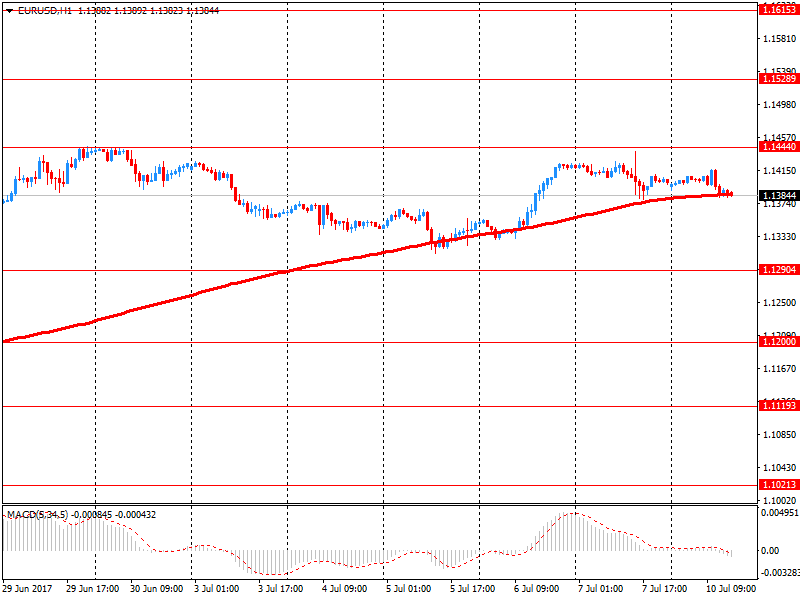Click the 5 Jul 01:00 time label
Image resolution: width=800 pixels, height=600 pixels.
pos(408,589)
